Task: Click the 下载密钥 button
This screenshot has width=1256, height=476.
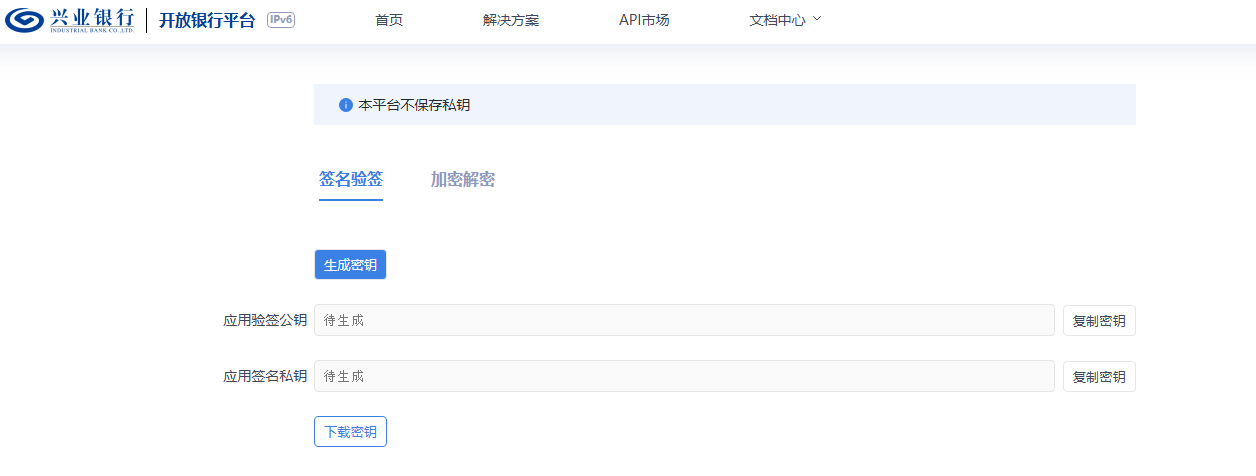Action: point(350,432)
